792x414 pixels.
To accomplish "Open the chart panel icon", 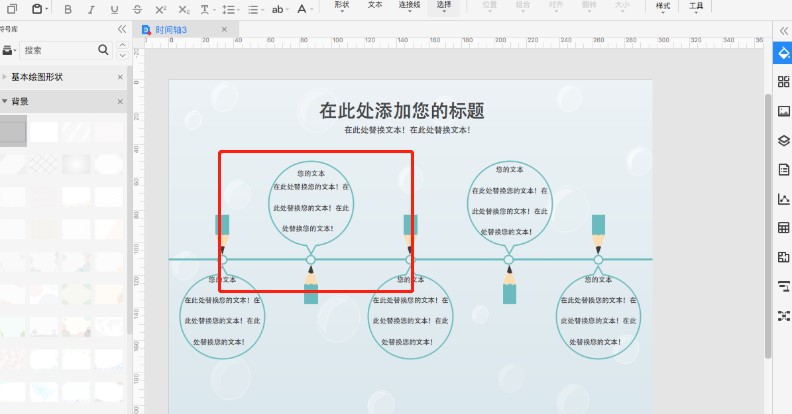I will [783, 199].
